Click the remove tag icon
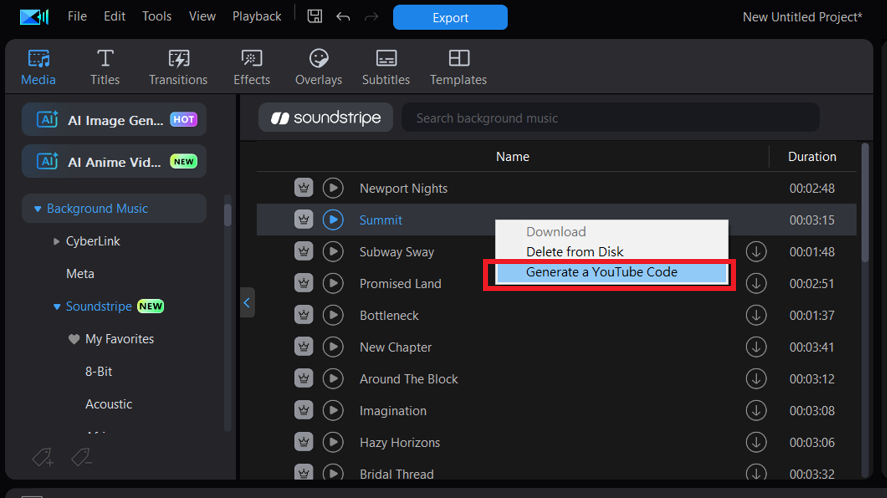 (x=81, y=457)
